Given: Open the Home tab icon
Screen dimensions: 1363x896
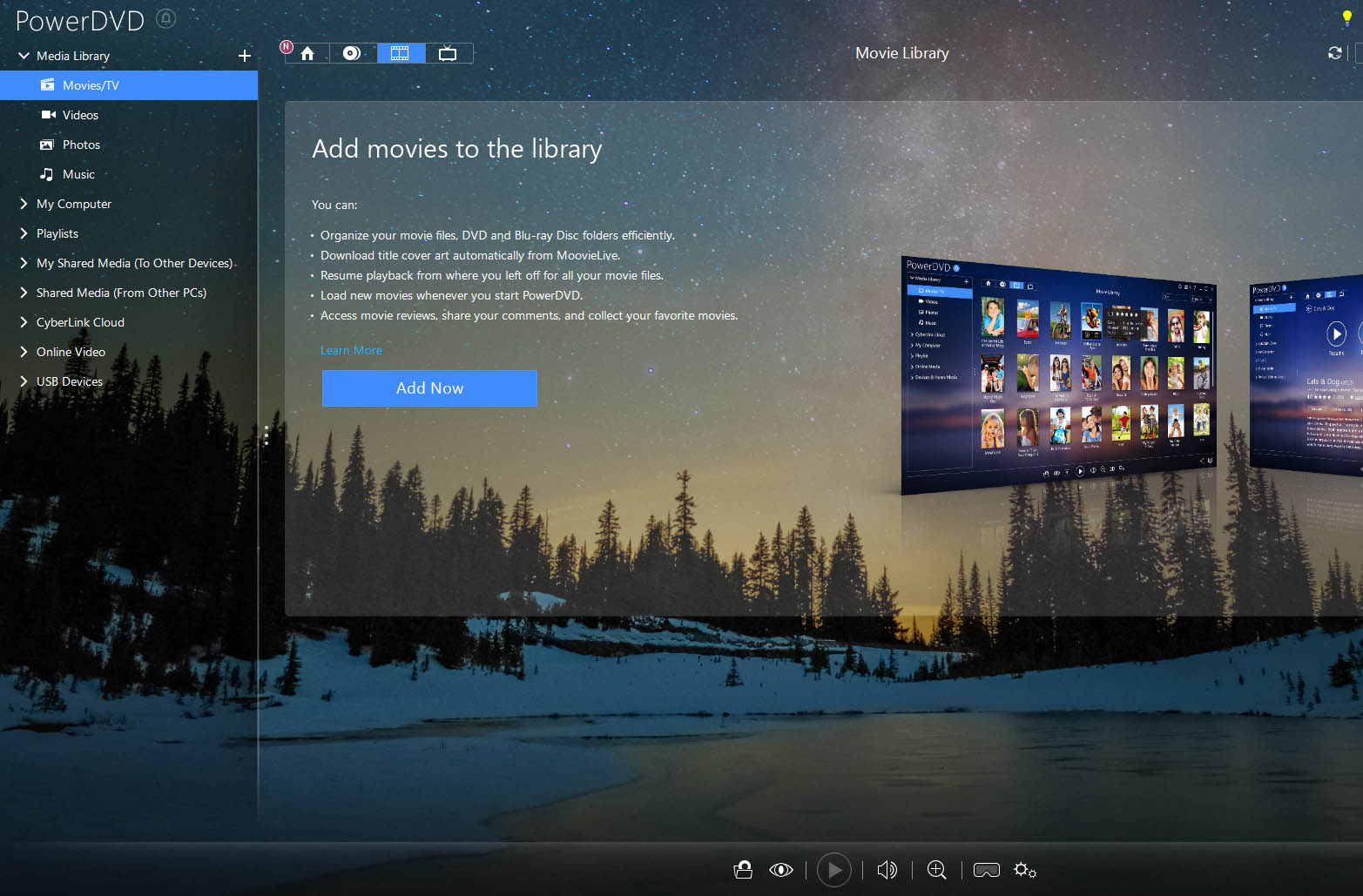Looking at the screenshot, I should click(x=307, y=53).
